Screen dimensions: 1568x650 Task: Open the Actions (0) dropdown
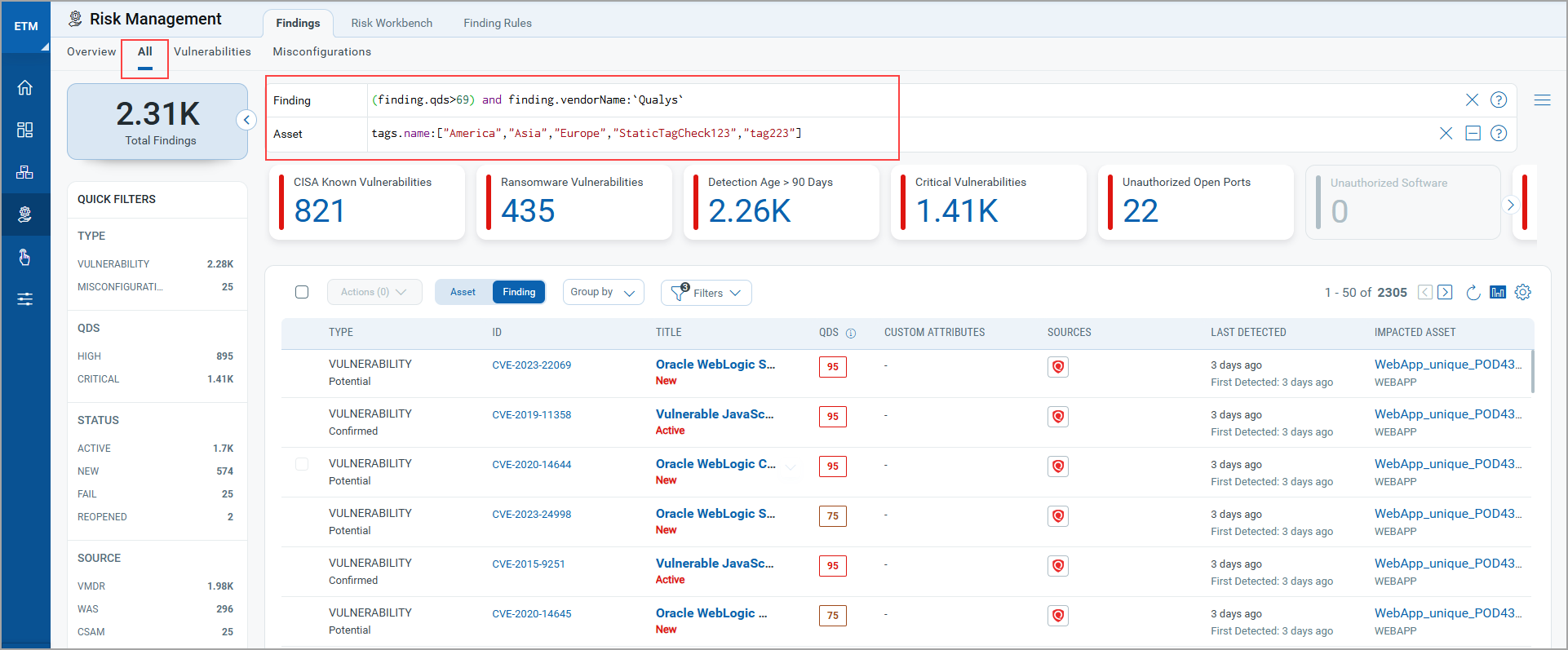point(374,292)
